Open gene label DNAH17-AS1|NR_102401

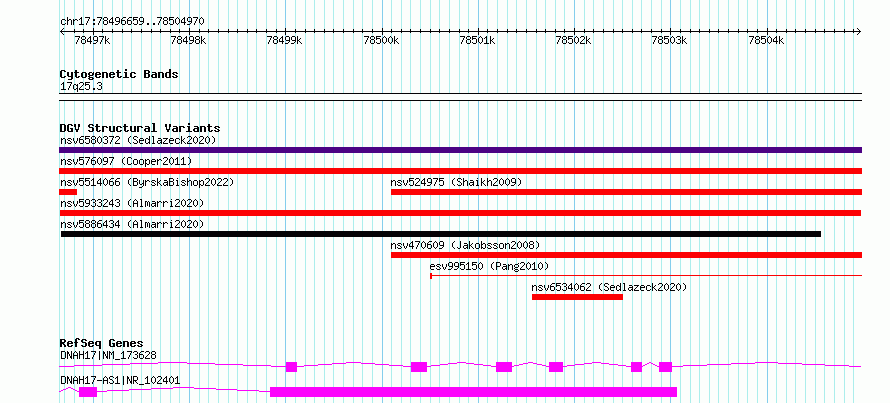pos(120,380)
